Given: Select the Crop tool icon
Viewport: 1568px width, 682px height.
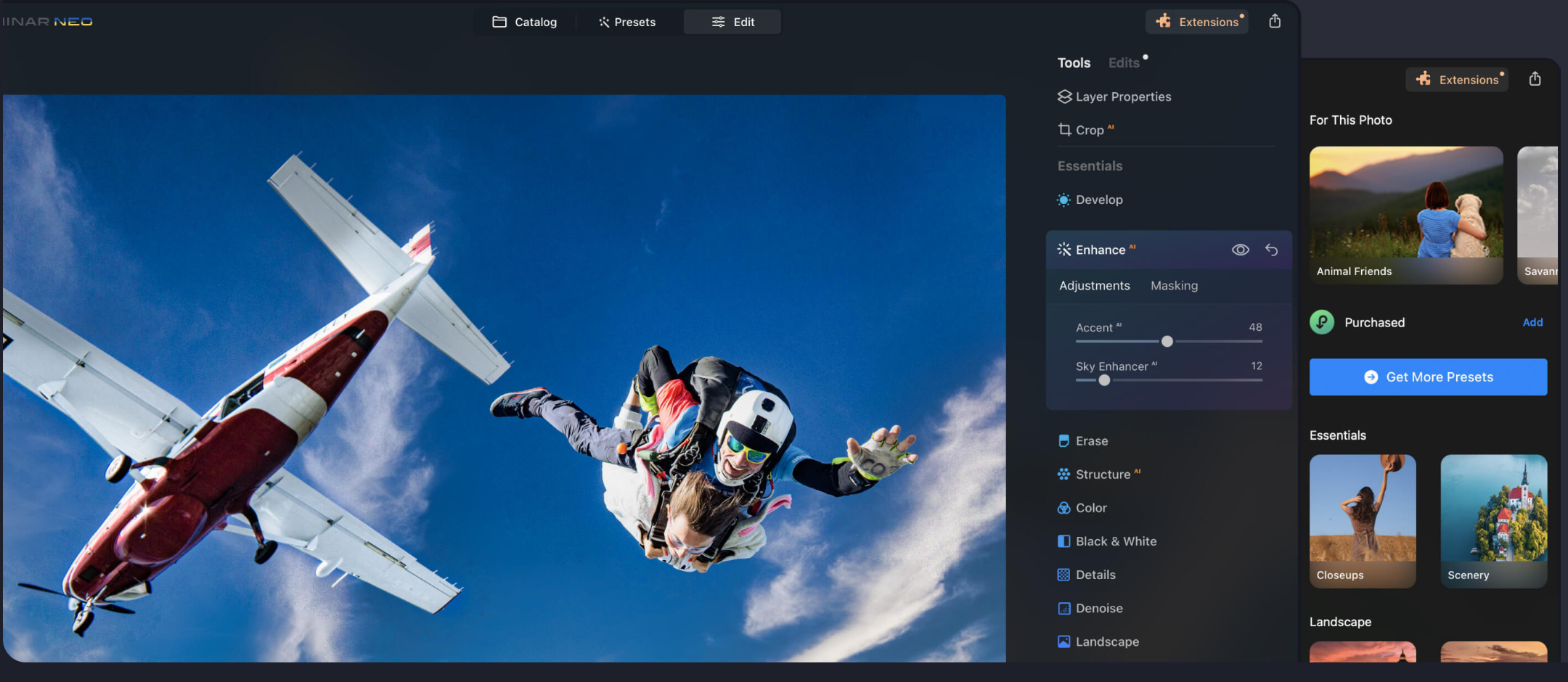Looking at the screenshot, I should click(1064, 130).
